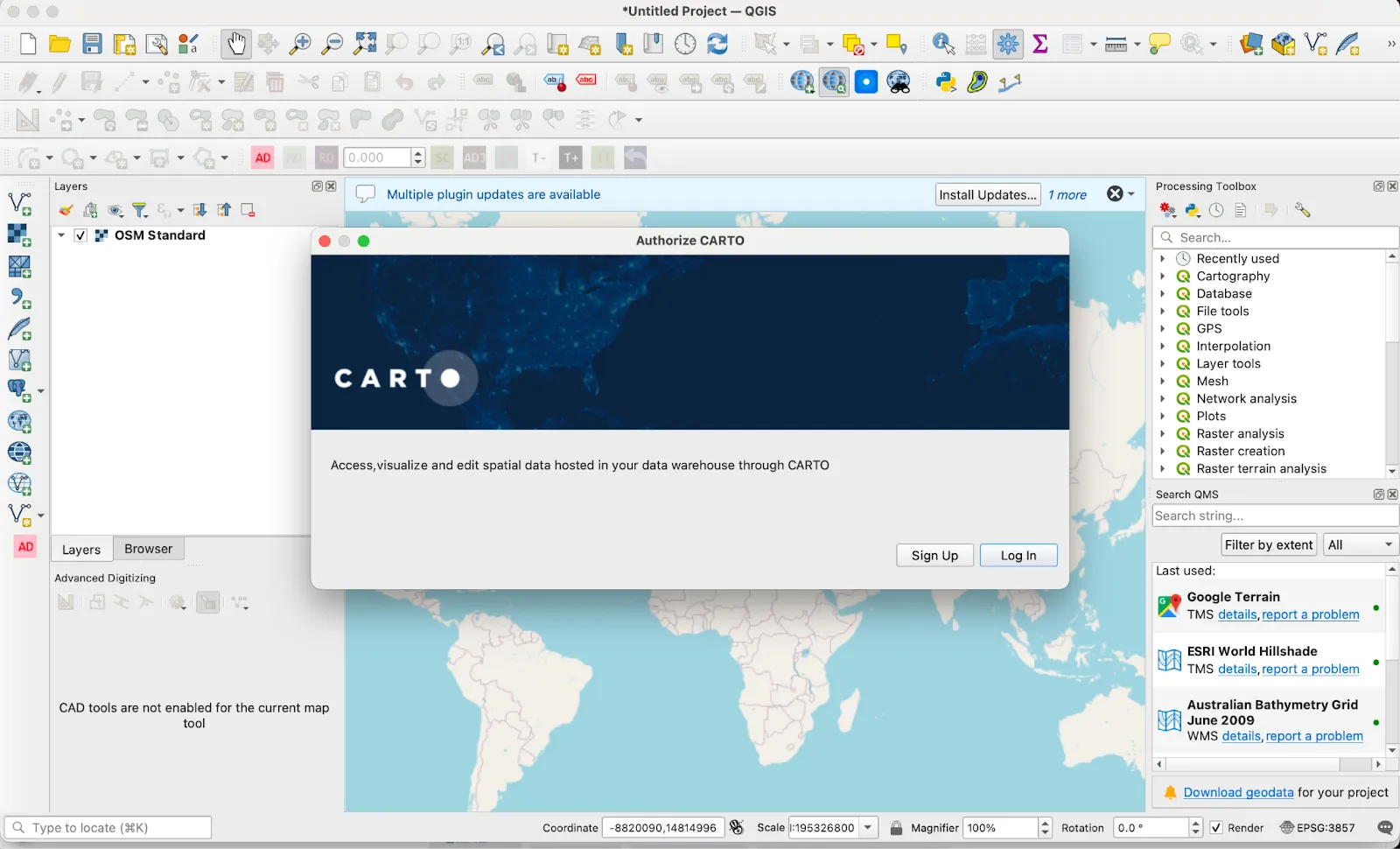The height and width of the screenshot is (849, 1400).
Task: Toggle the Render checkbox
Action: click(x=1216, y=828)
